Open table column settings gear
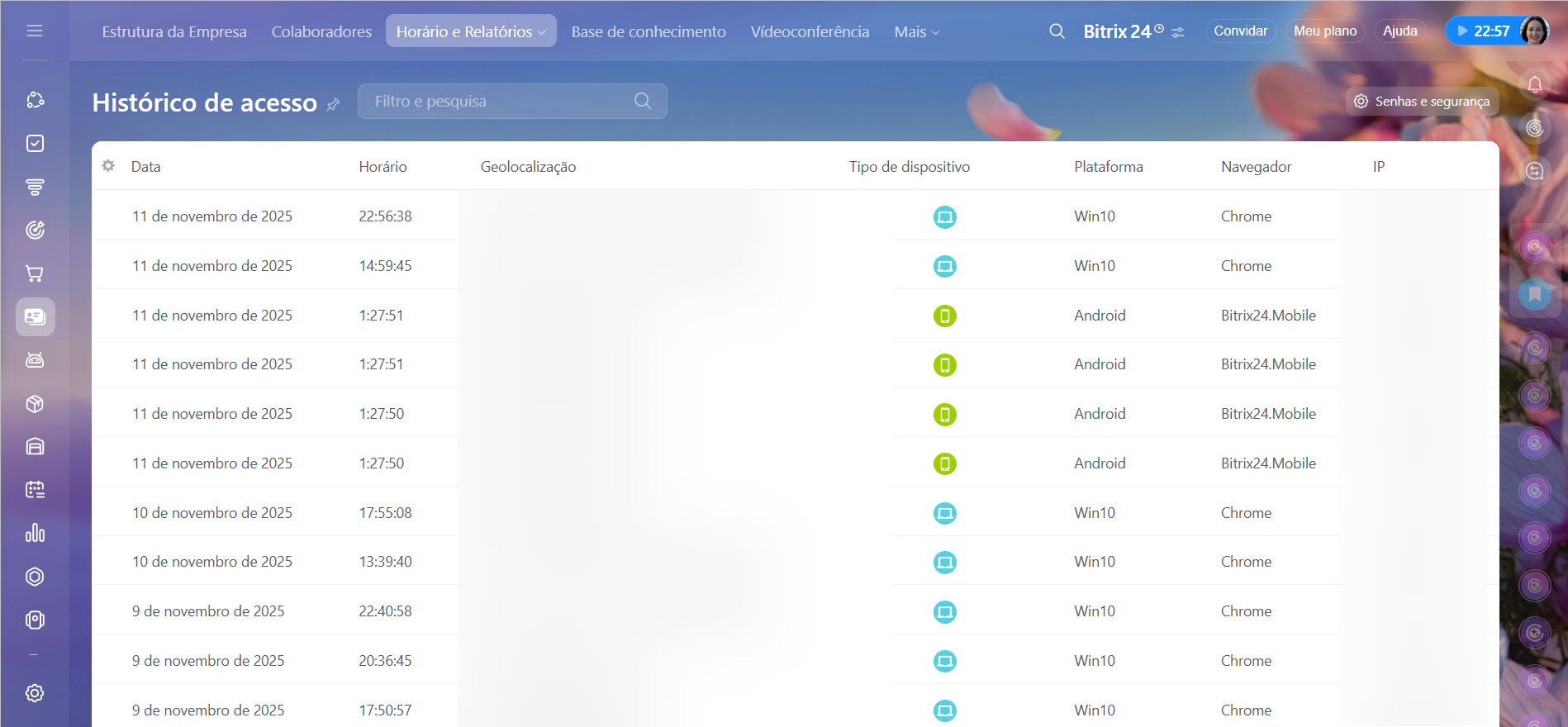The image size is (1568, 727). [x=108, y=166]
